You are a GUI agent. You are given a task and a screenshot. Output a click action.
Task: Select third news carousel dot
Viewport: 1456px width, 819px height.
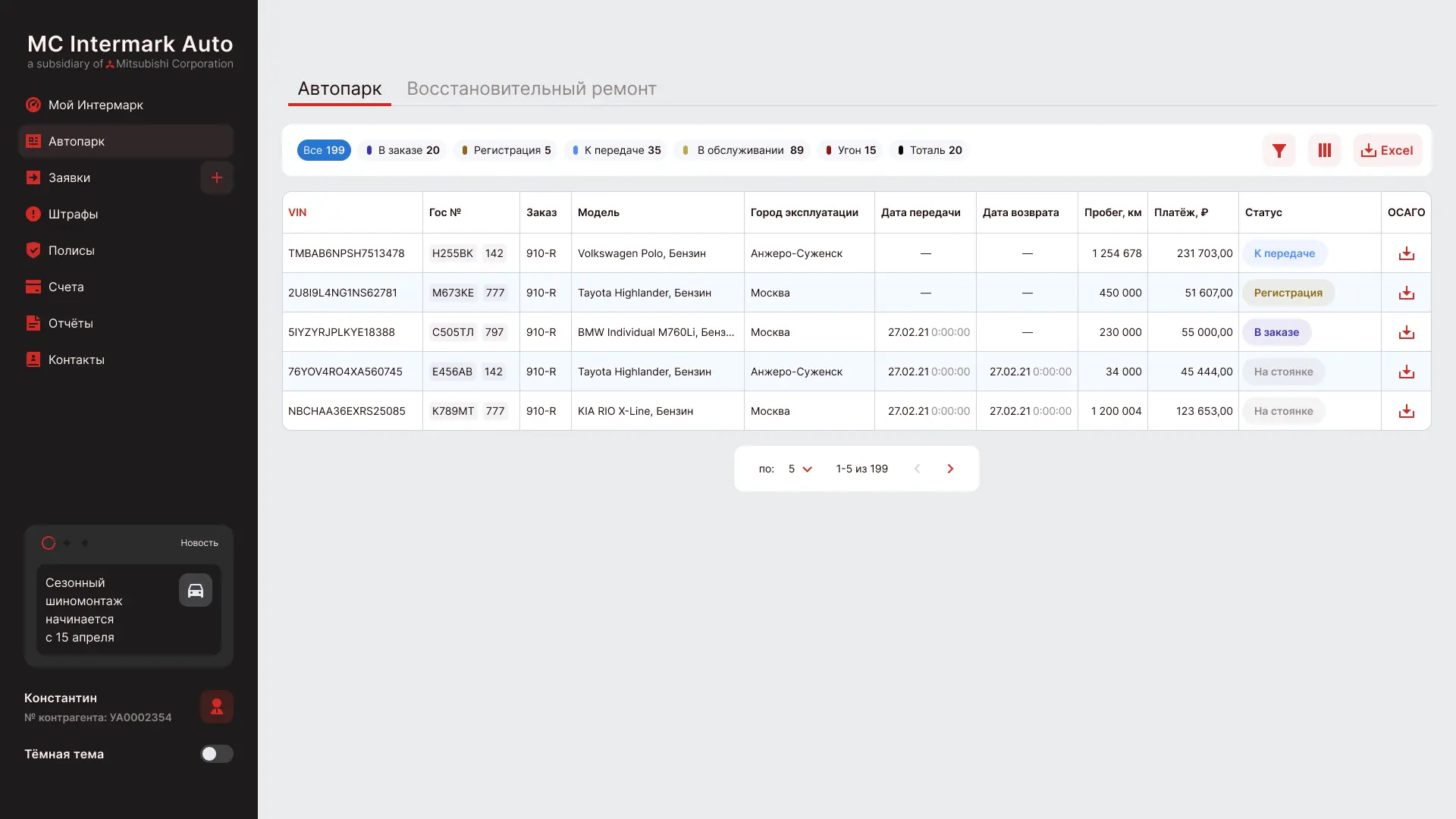pyautogui.click(x=85, y=543)
